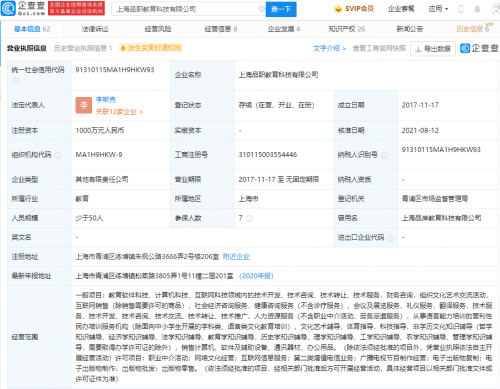Select registered capital 1000万元人民币
This screenshot has width=500, height=389.
coord(100,130)
